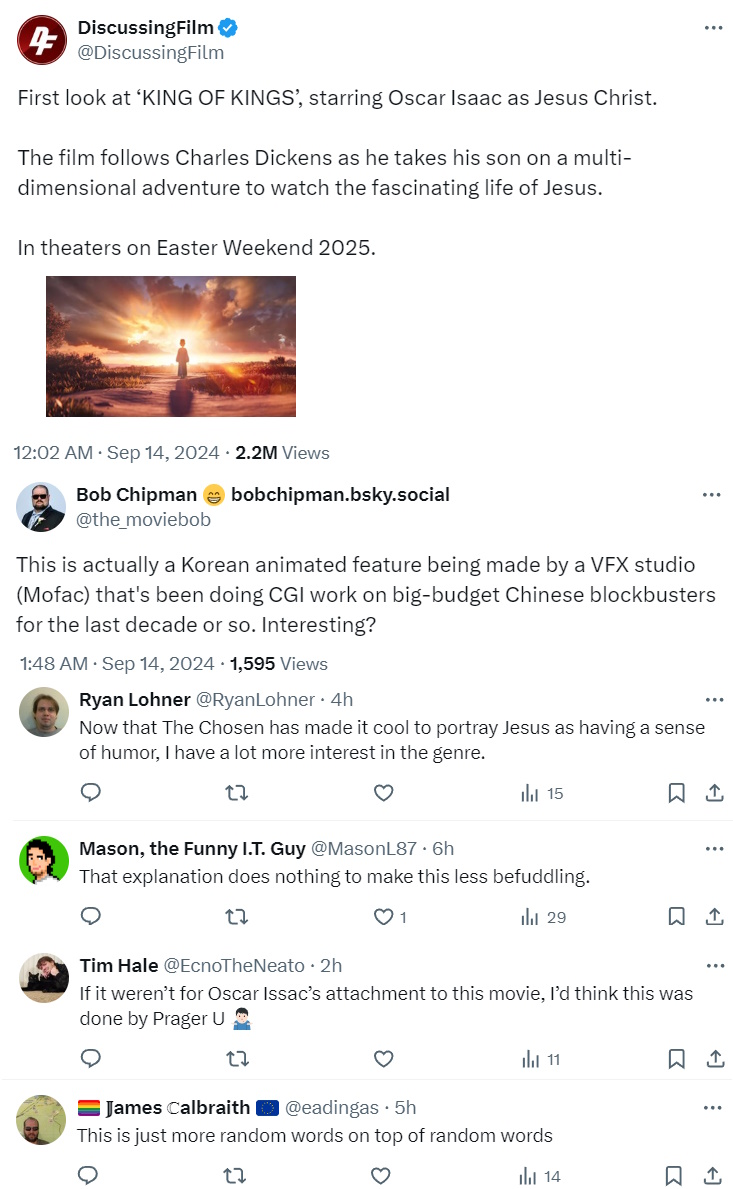Repost James Calbraith's reply
The width and height of the screenshot is (733, 1189).
point(236,1176)
